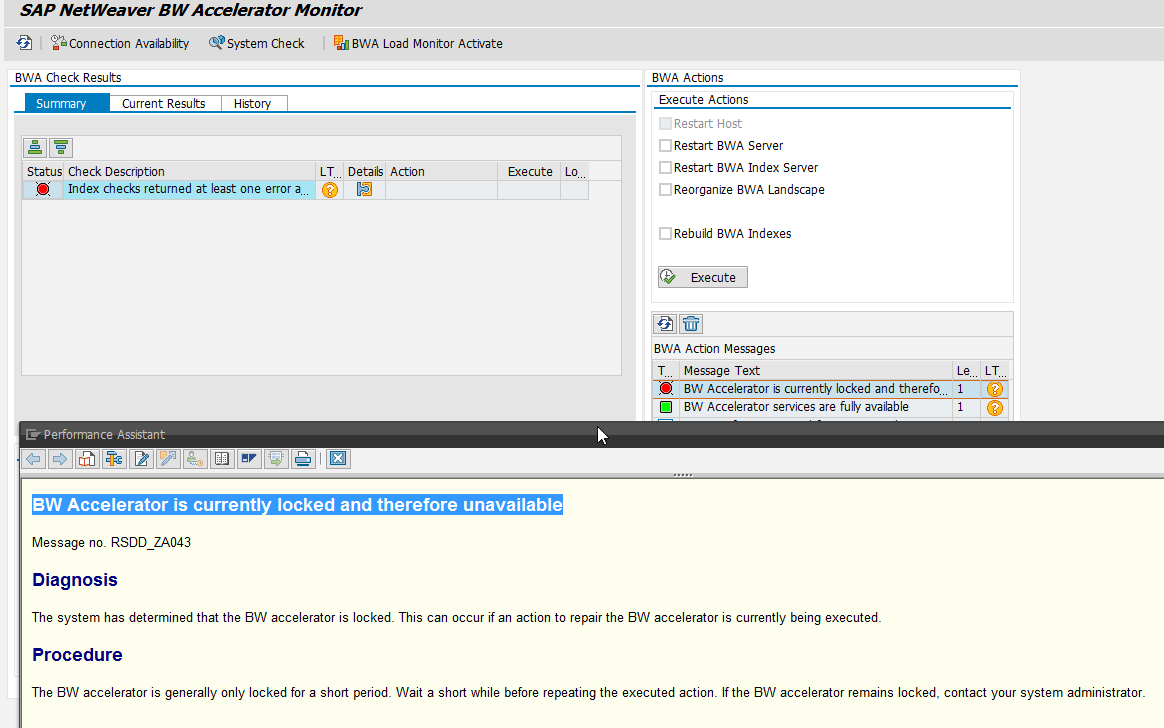Check the Reorganize BWA Landscape option
The image size is (1164, 728).
tap(665, 189)
